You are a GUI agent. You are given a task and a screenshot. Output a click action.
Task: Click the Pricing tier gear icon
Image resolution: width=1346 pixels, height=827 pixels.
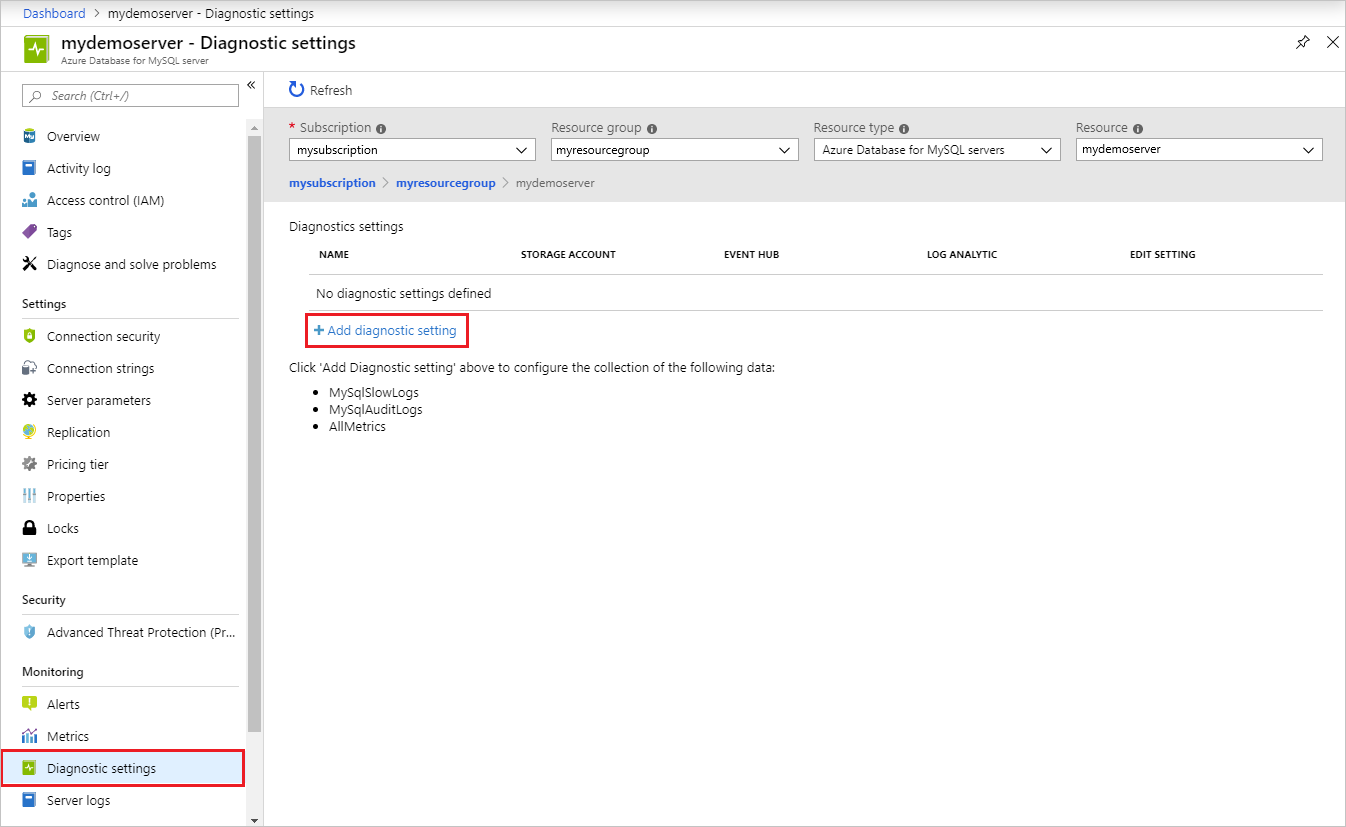click(x=30, y=465)
